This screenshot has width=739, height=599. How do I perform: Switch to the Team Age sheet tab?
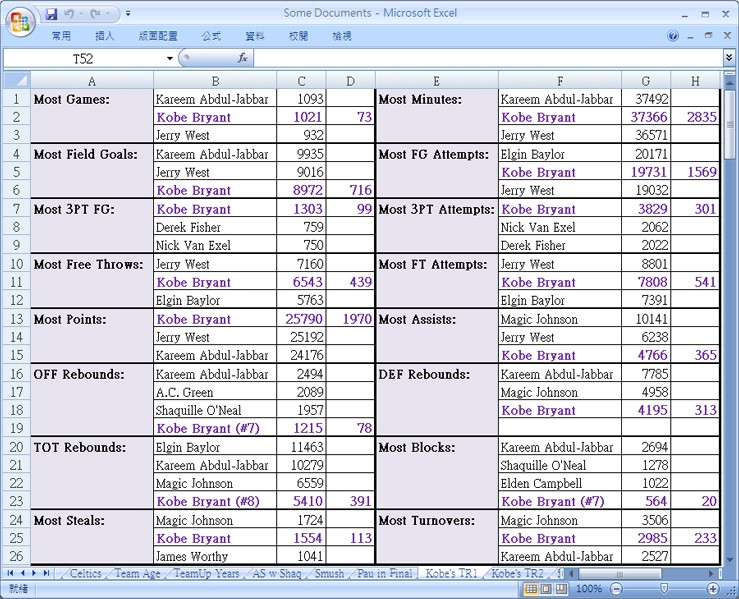(x=138, y=574)
